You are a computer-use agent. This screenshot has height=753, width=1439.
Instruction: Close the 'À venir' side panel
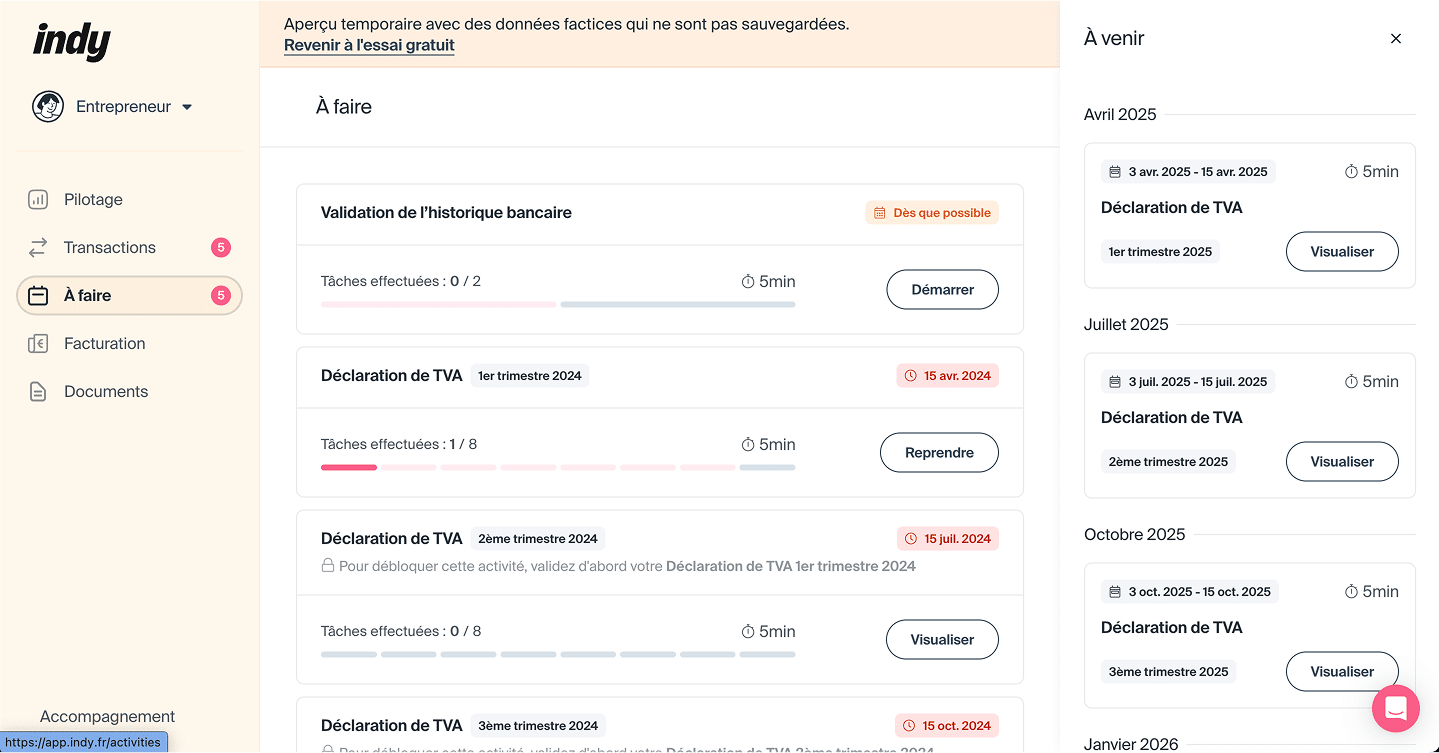[1395, 38]
